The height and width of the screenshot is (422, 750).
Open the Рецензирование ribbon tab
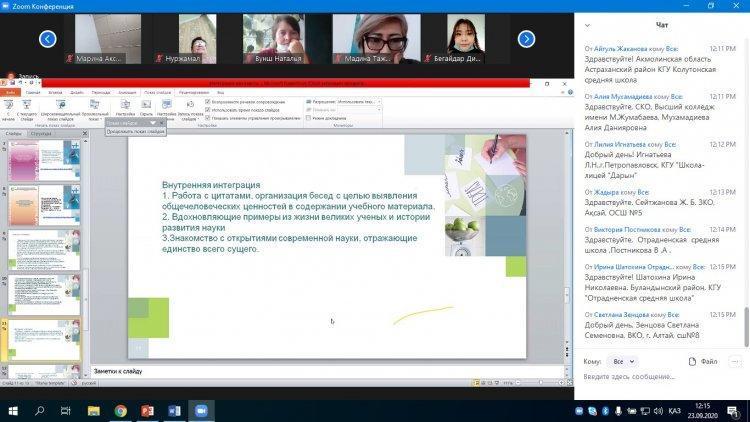tap(194, 92)
